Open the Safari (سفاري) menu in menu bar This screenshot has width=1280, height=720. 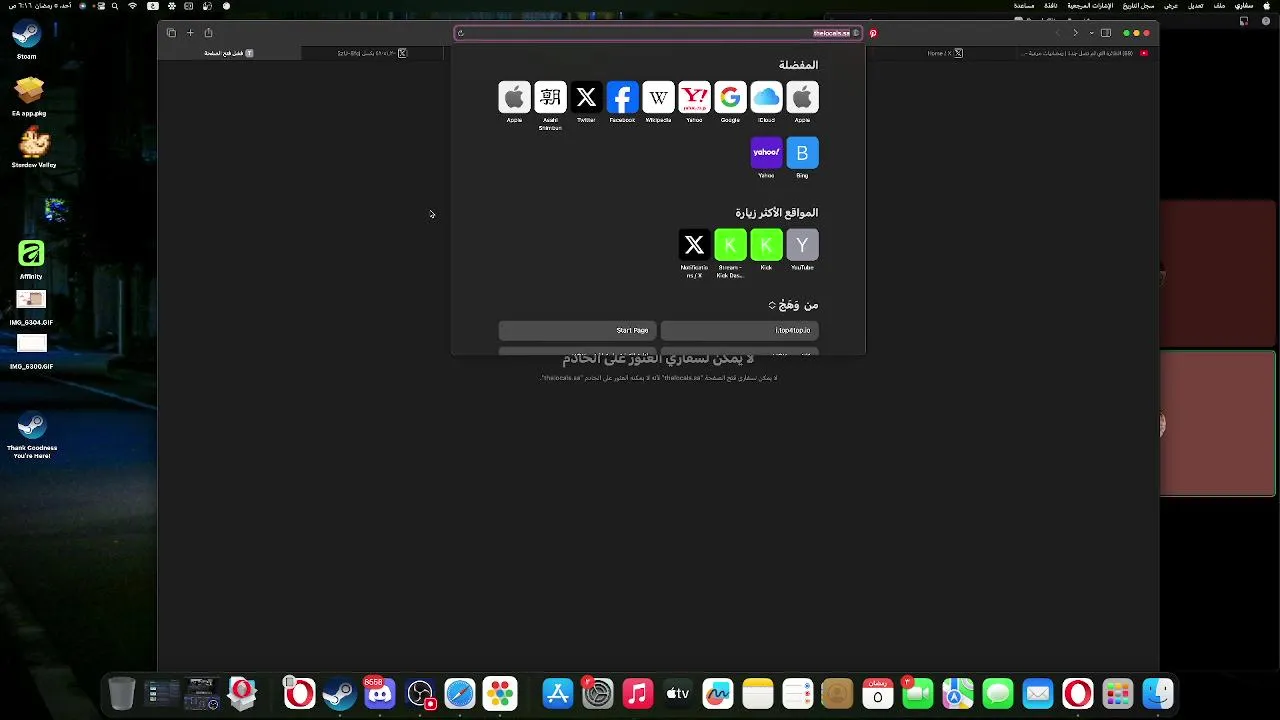[1244, 6]
